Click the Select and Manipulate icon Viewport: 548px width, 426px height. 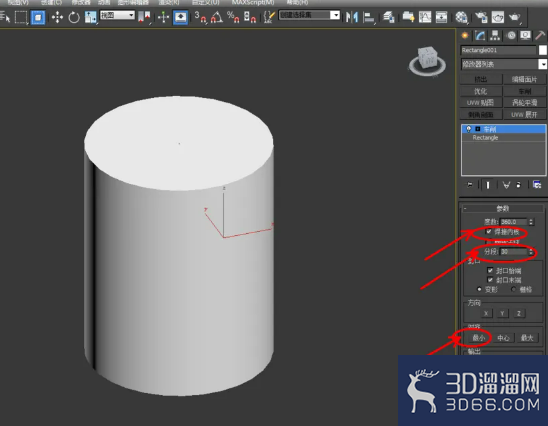pos(164,17)
